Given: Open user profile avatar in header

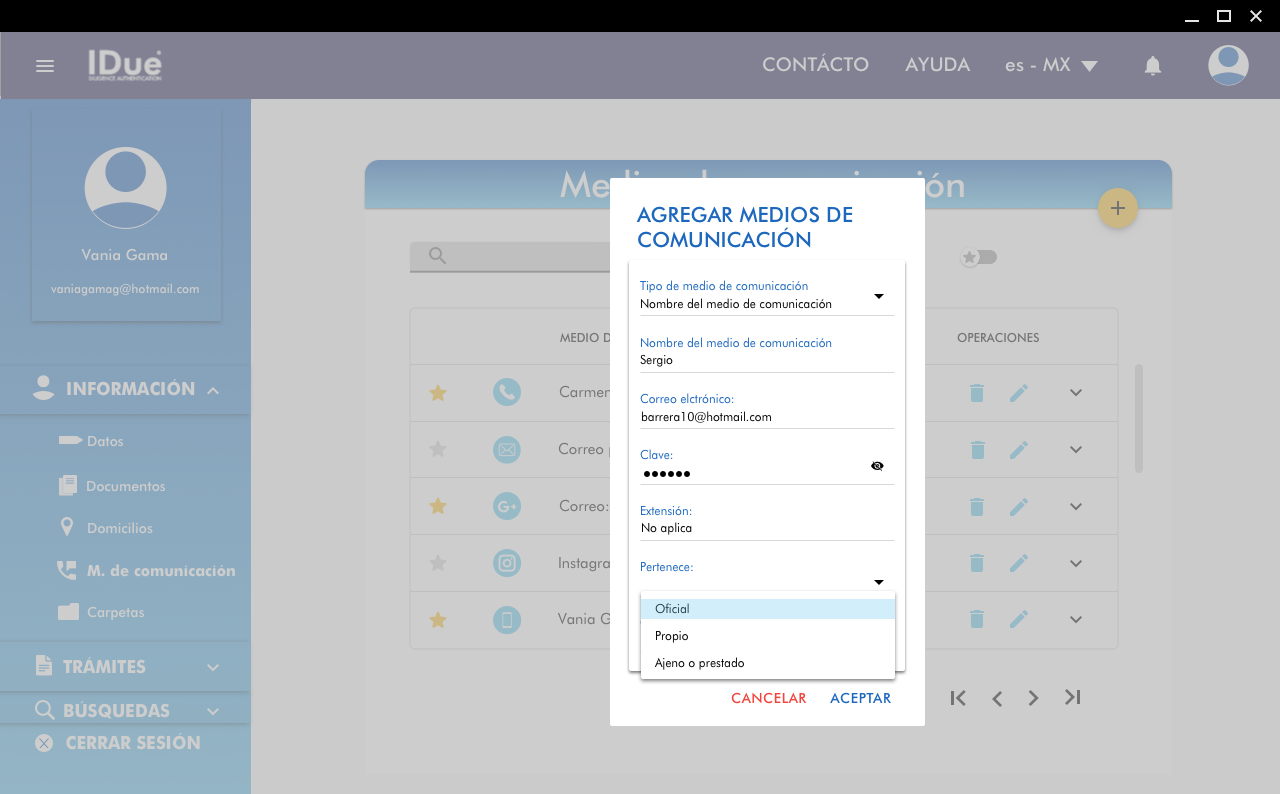Looking at the screenshot, I should [1227, 66].
